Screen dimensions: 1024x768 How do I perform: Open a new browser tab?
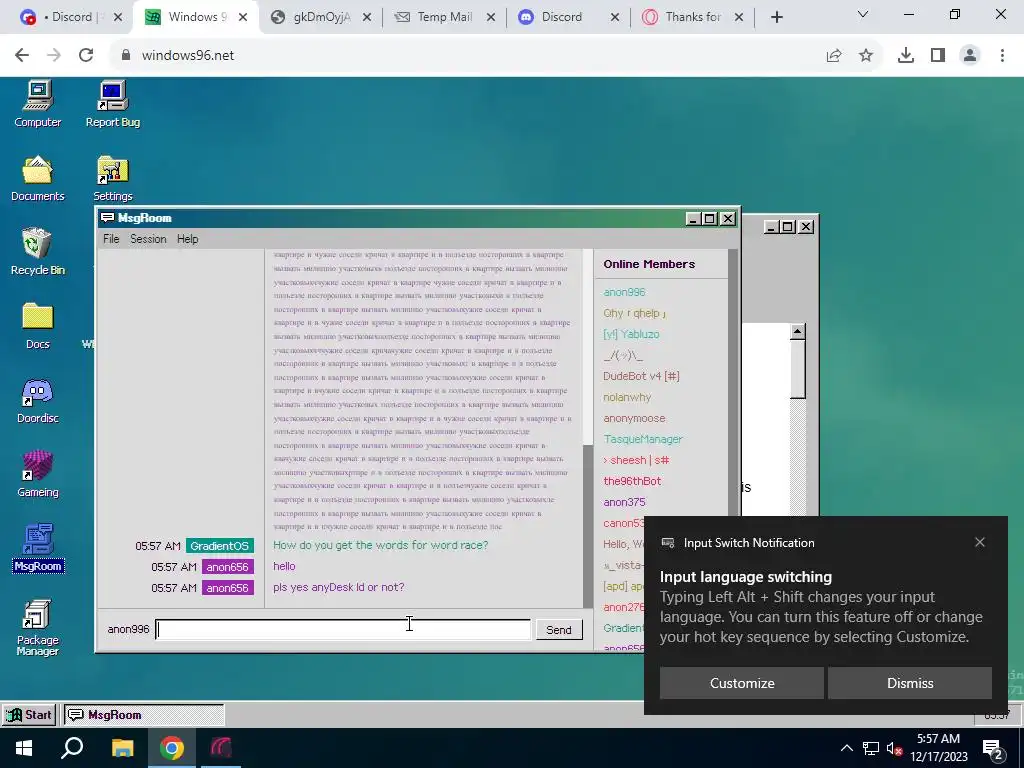[776, 17]
